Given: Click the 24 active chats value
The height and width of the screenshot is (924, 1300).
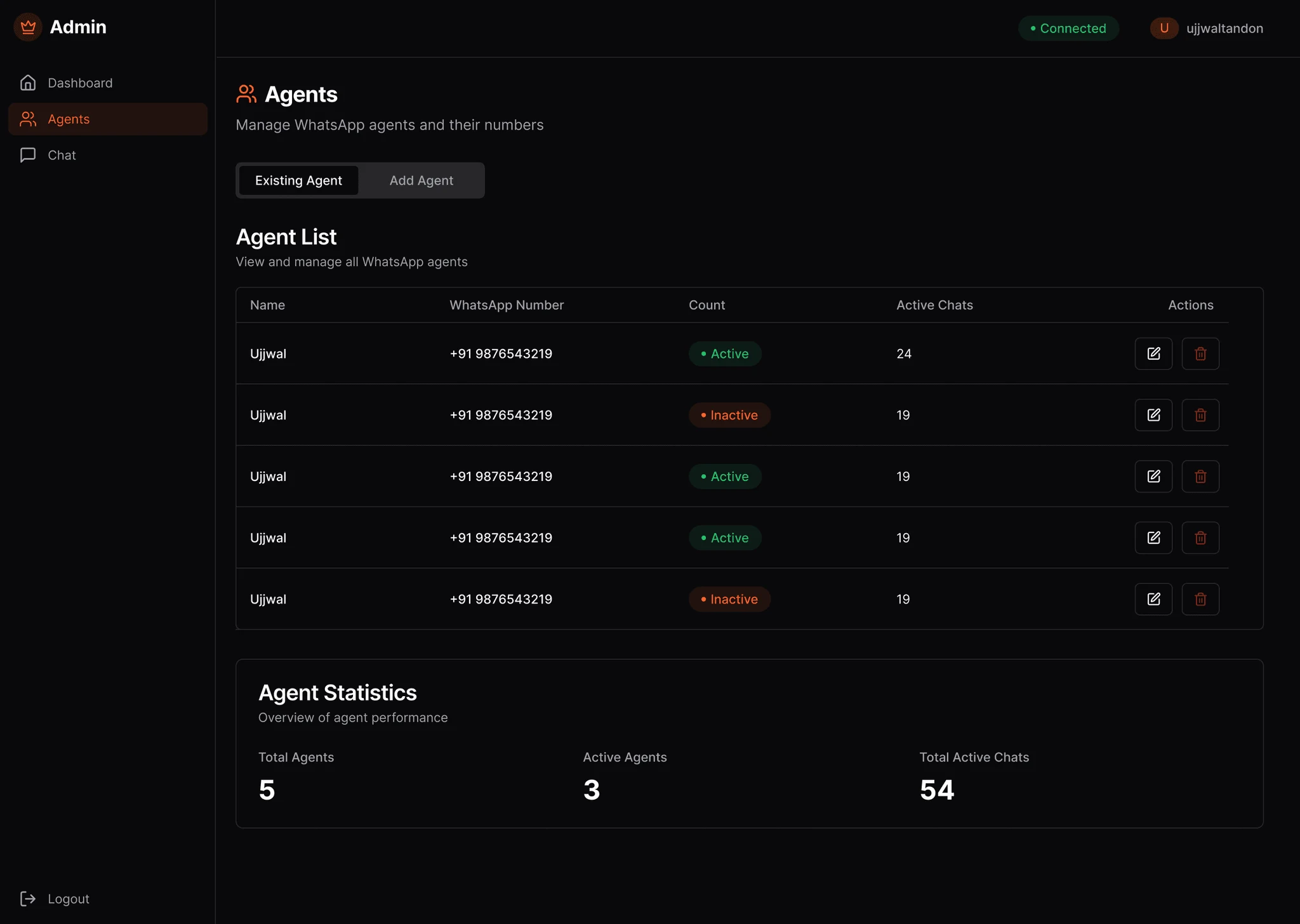Looking at the screenshot, I should 904,353.
